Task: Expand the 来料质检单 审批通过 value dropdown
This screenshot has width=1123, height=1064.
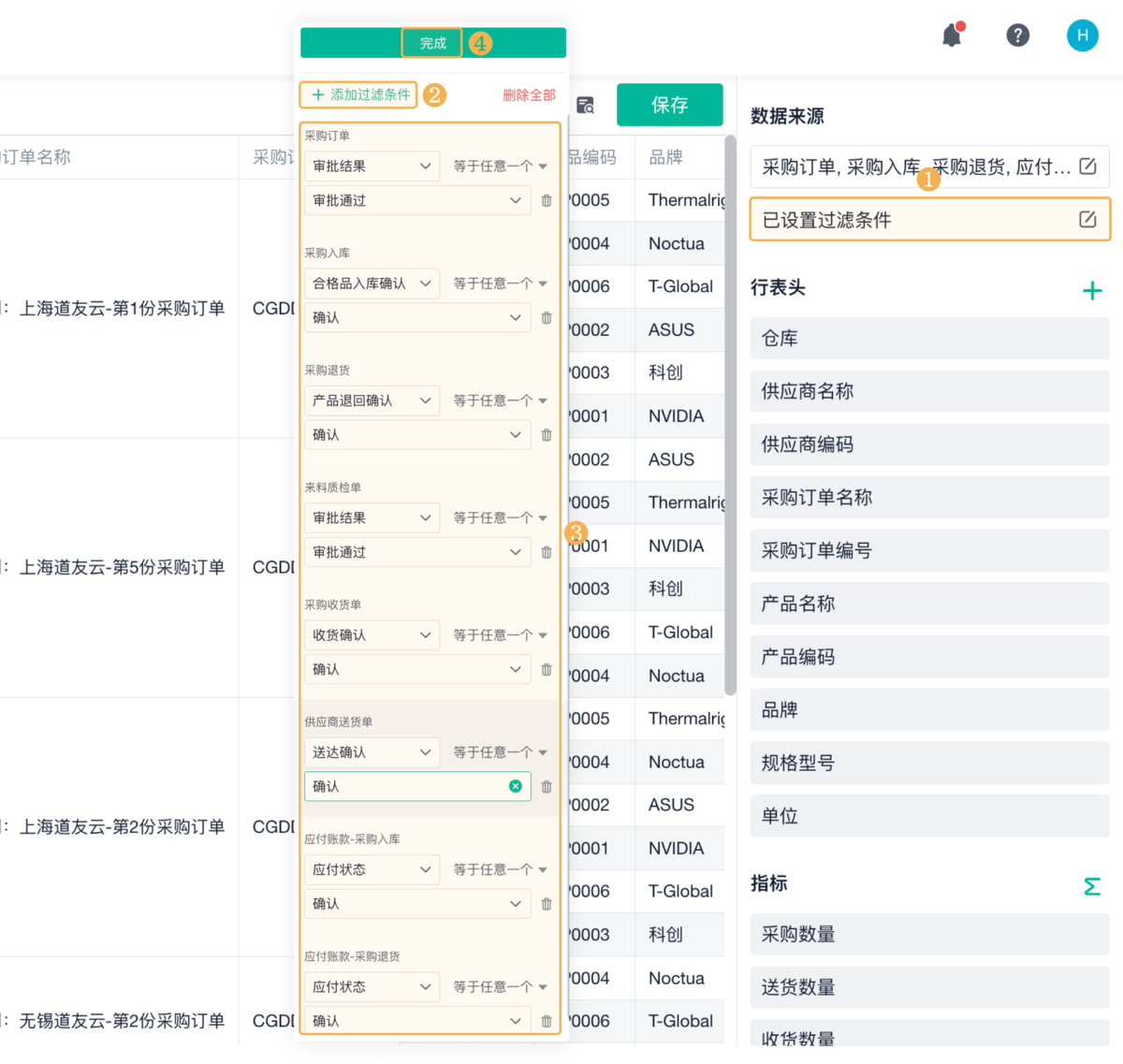Action: pos(417,552)
